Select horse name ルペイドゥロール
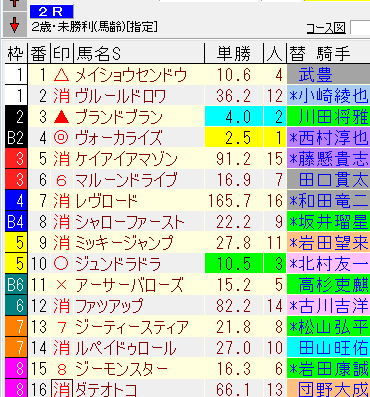This screenshot has height=397, width=370. [x=125, y=348]
